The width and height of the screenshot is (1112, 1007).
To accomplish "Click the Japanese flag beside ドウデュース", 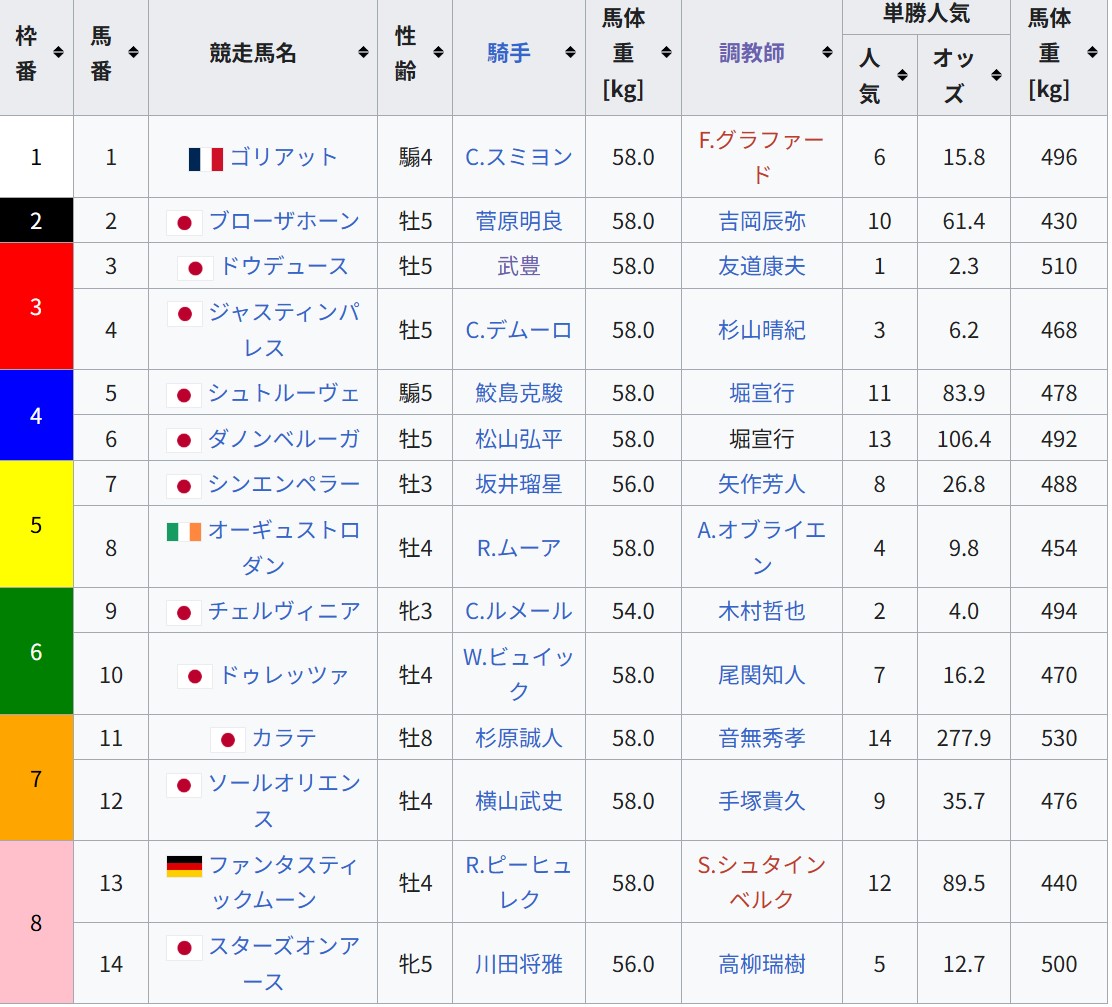I will [x=194, y=267].
